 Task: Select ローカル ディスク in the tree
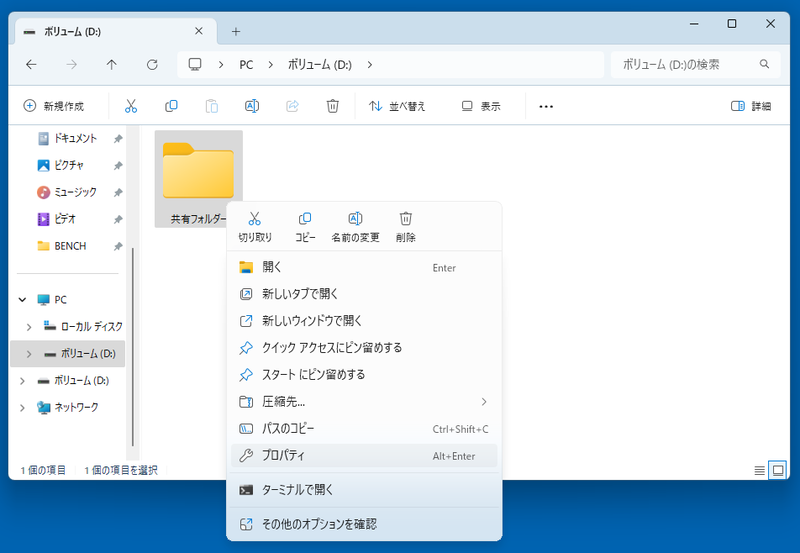[91, 326]
